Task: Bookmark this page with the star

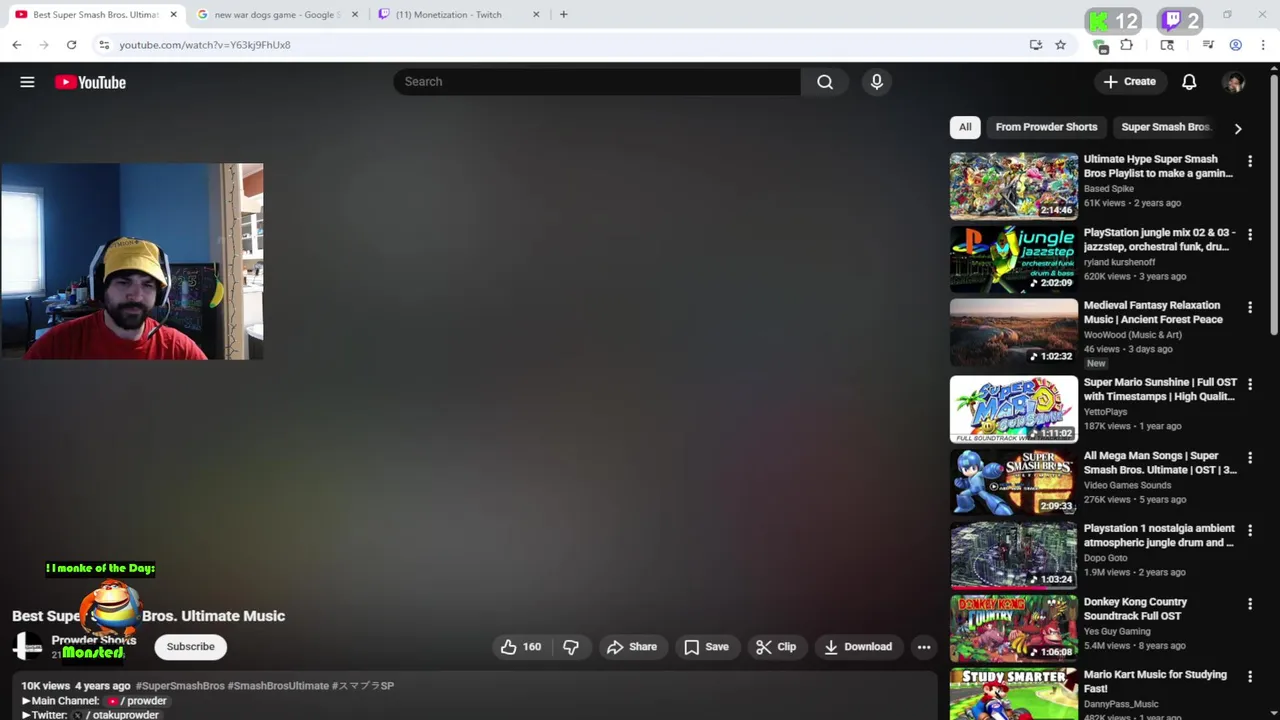Action: coord(1060,45)
